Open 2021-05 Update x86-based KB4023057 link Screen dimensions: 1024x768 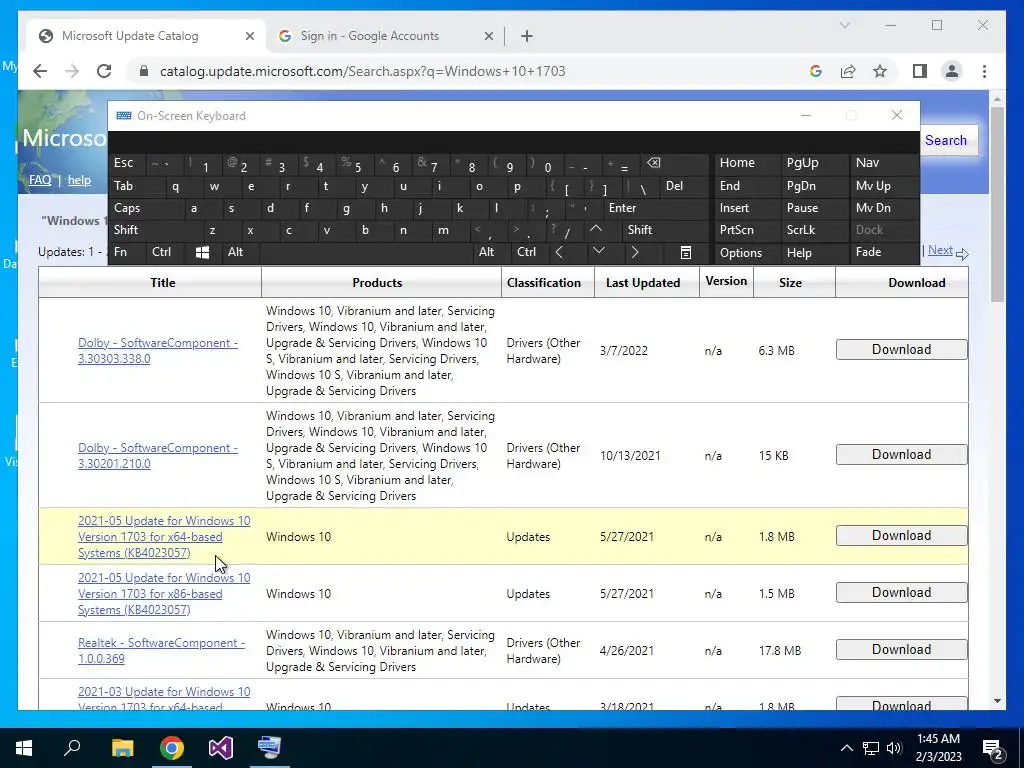point(164,594)
